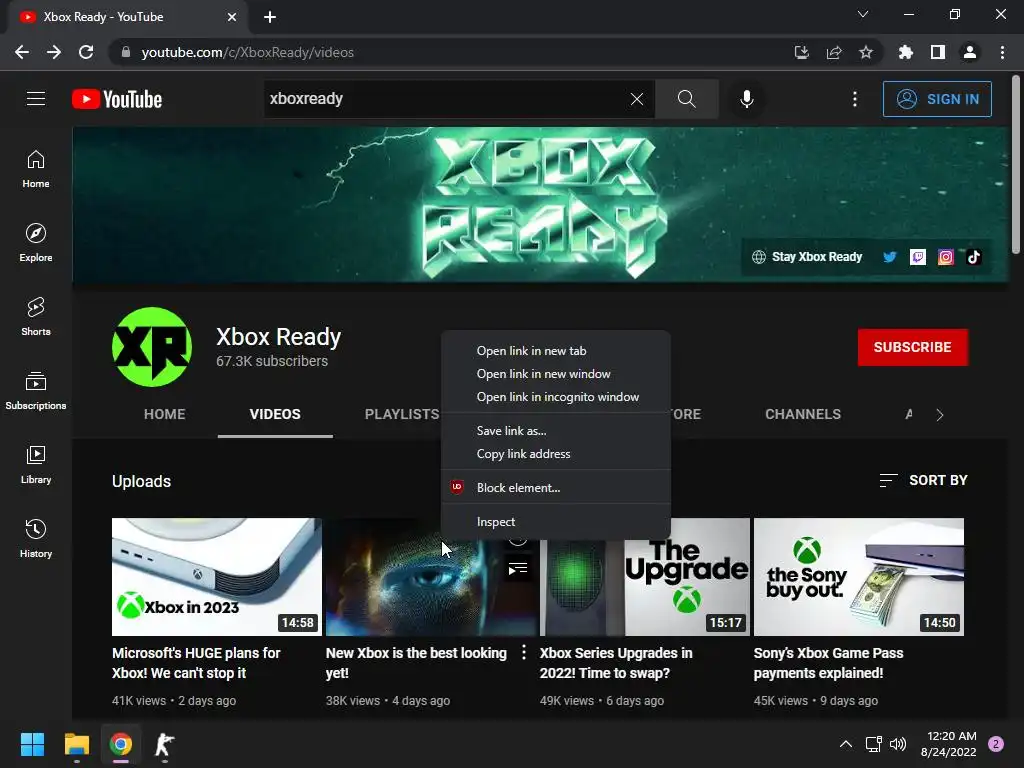Open the Sony buyout video thumbnail
1024x768 pixels.
pyautogui.click(x=859, y=577)
